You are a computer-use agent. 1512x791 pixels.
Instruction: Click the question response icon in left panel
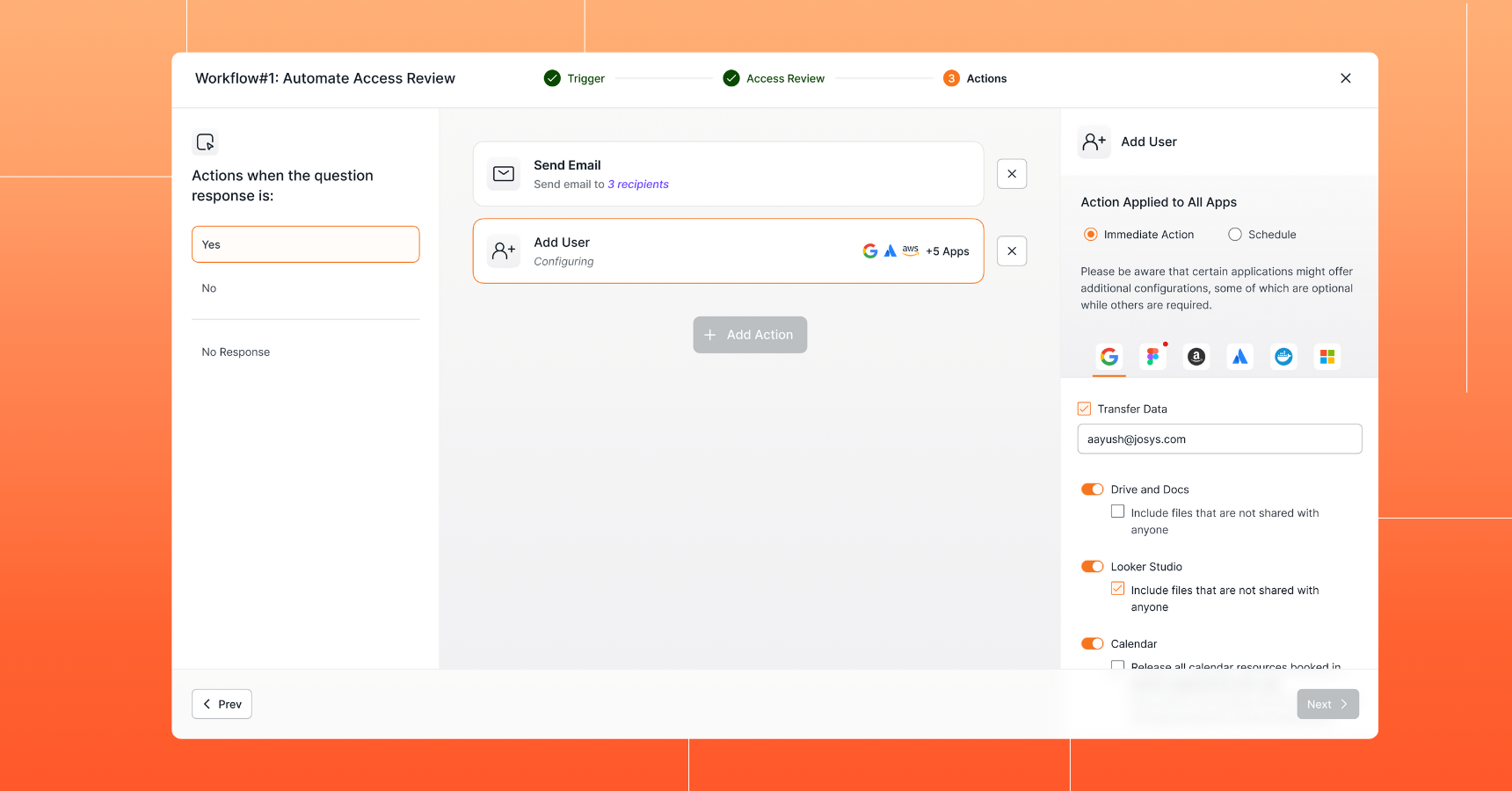pyautogui.click(x=205, y=142)
